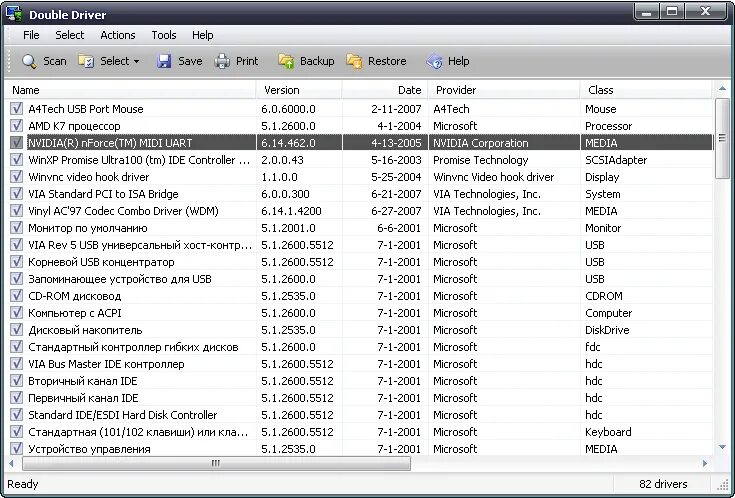
Task: Click the Scan toolbar label
Action: pos(55,61)
